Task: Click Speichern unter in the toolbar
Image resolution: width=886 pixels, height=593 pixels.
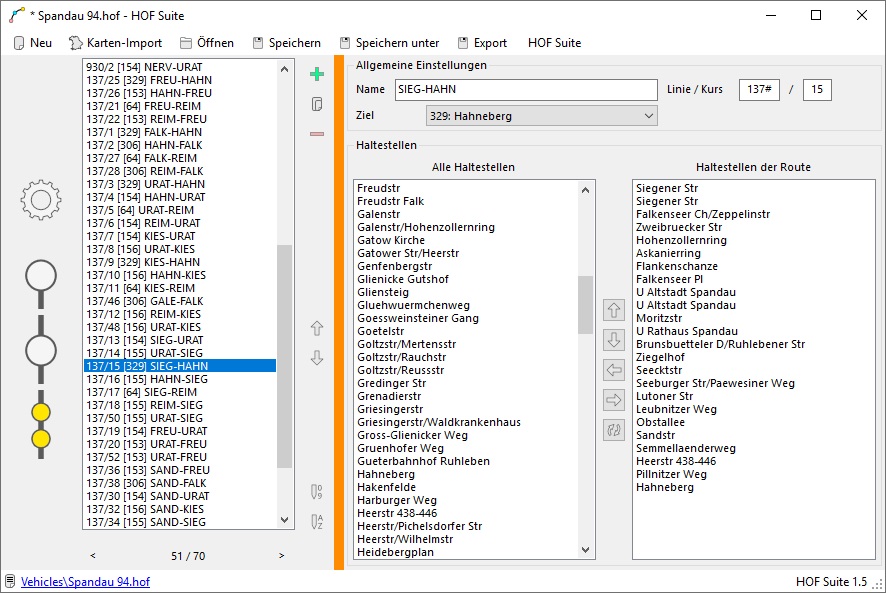Action: pyautogui.click(x=389, y=43)
